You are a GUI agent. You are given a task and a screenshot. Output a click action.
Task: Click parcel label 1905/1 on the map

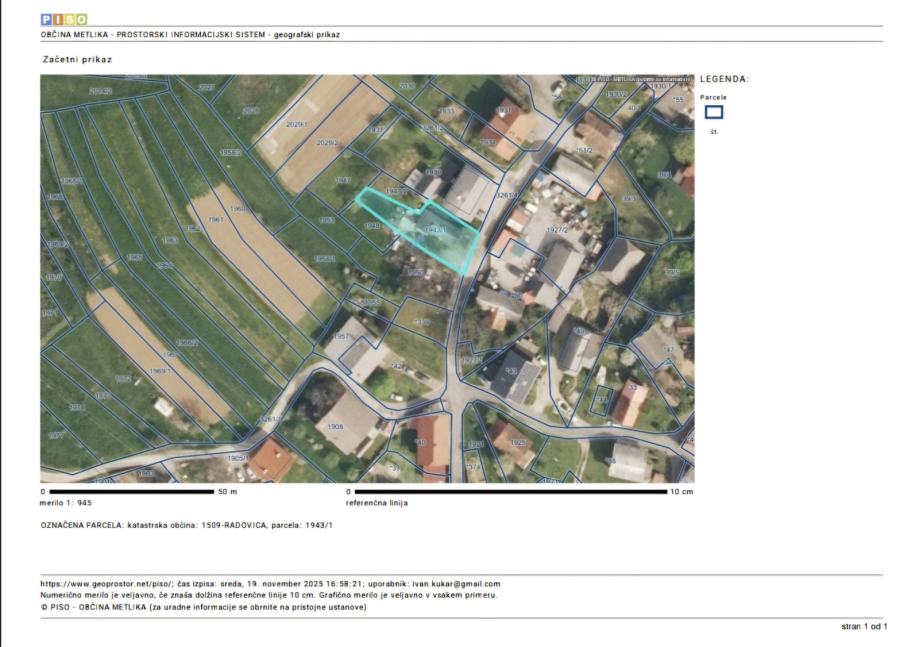pyautogui.click(x=237, y=458)
